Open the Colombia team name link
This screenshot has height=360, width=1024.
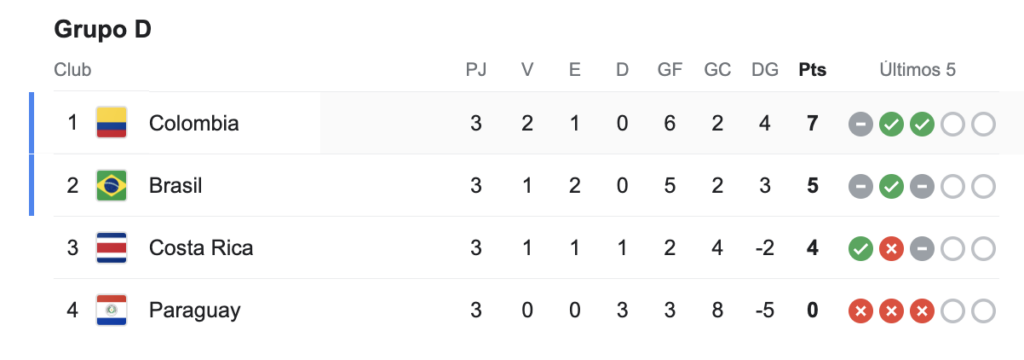tap(194, 123)
